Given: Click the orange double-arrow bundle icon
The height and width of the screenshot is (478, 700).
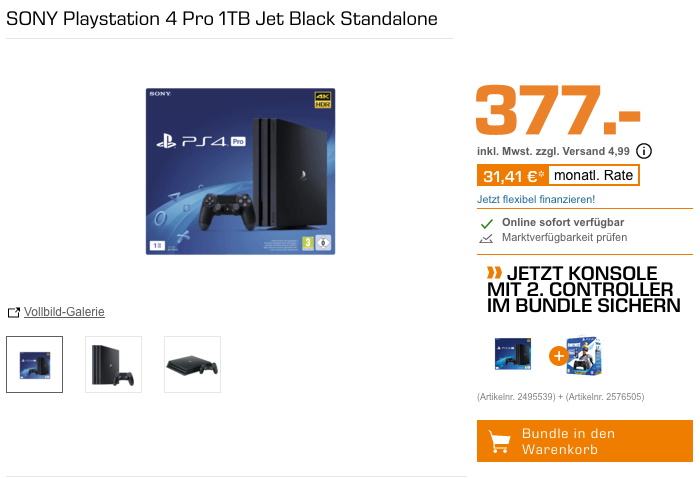Looking at the screenshot, I should click(x=494, y=272).
